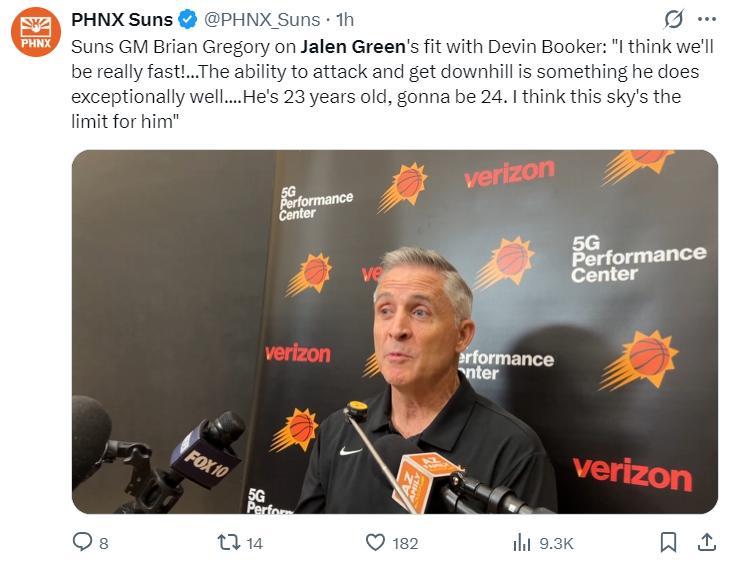735x569 pixels.
Task: Click the repost count of 14
Action: [x=254, y=544]
